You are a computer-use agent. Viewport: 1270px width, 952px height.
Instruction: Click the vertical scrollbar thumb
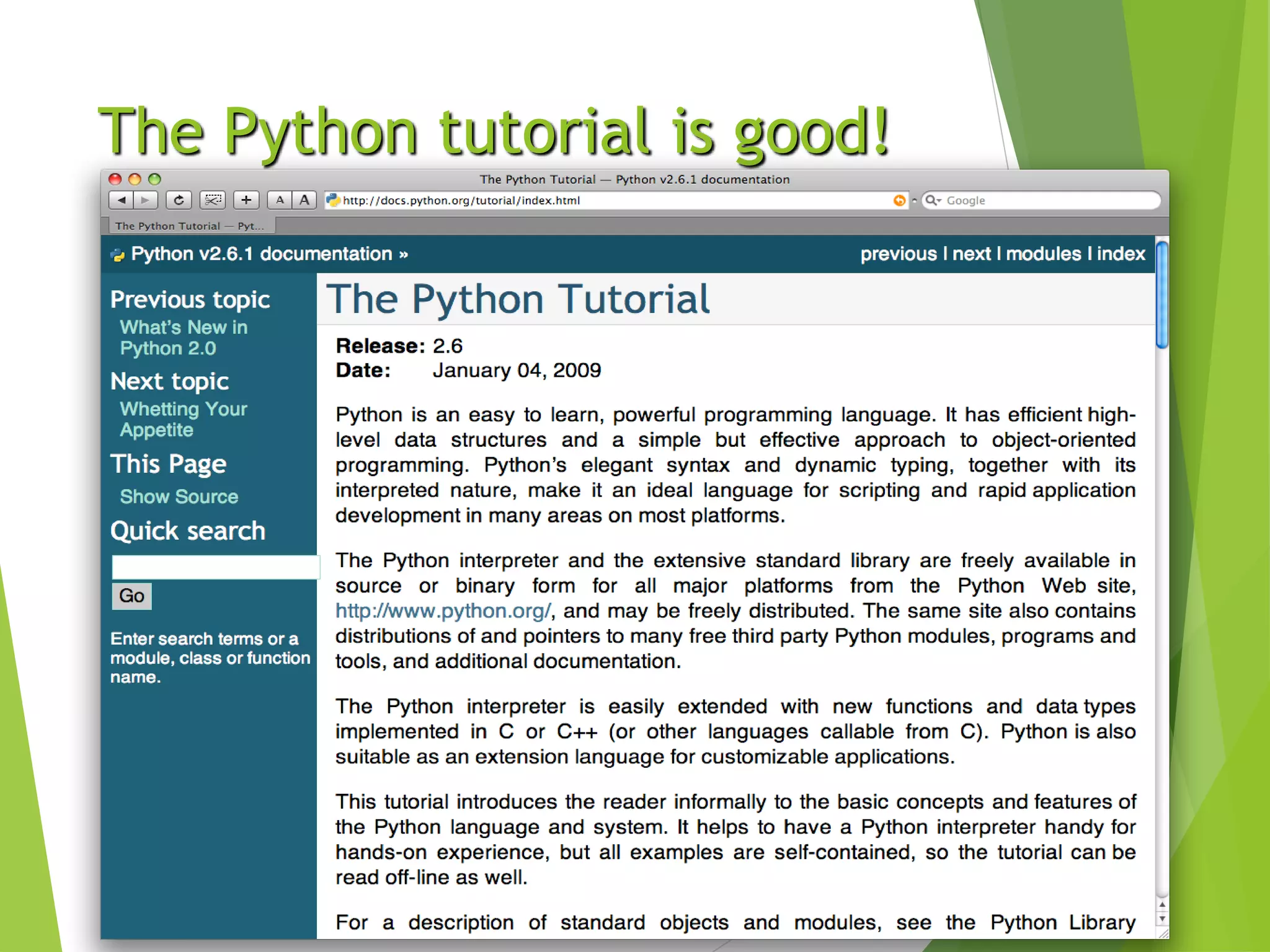[1162, 296]
